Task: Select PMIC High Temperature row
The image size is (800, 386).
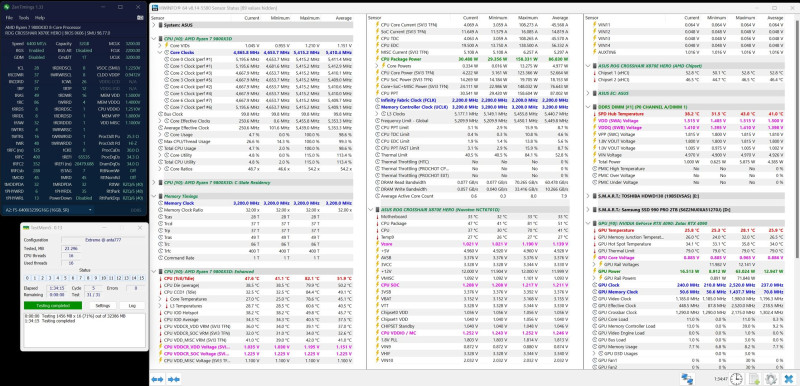Action: pos(689,168)
